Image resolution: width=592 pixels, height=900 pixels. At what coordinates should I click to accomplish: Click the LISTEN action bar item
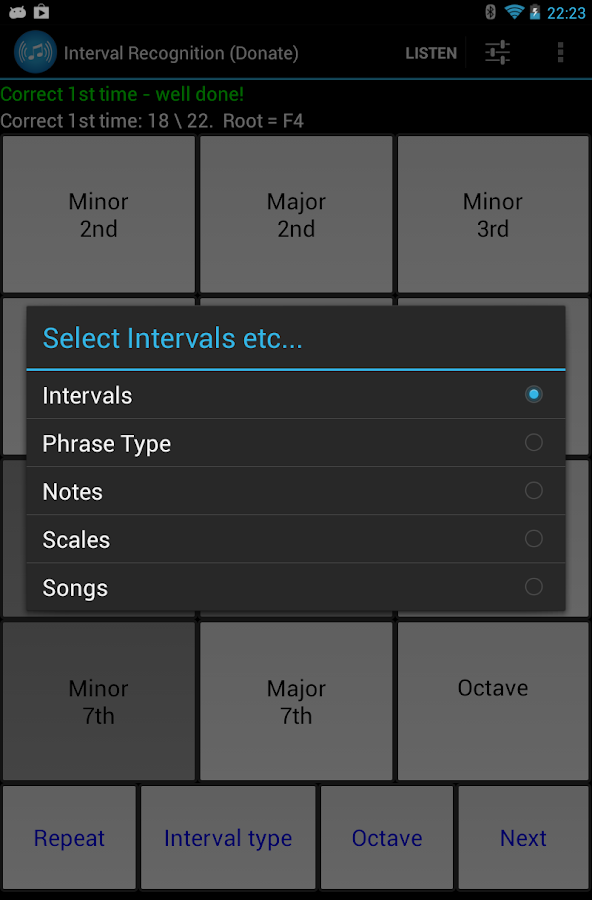tap(431, 53)
